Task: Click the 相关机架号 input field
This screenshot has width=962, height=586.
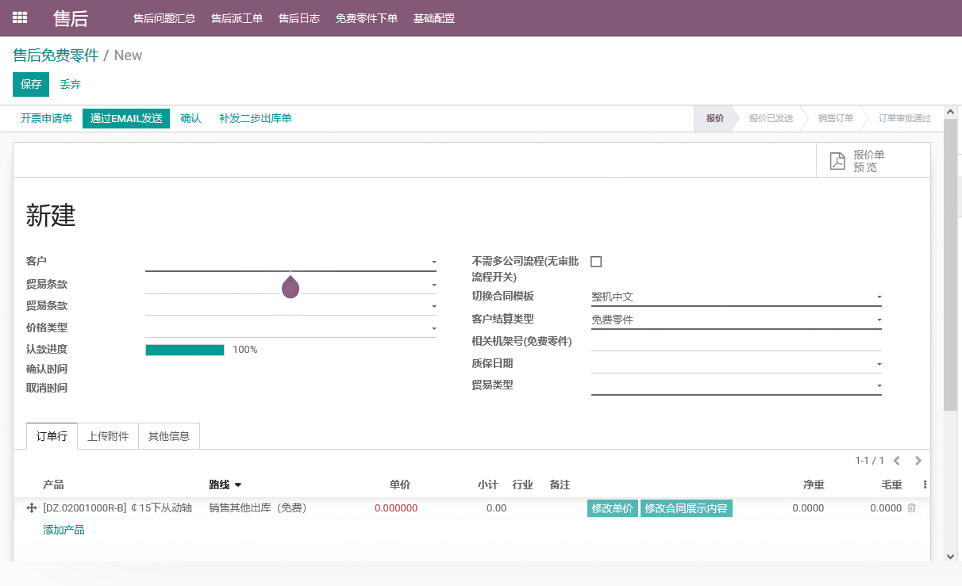Action: 735,342
